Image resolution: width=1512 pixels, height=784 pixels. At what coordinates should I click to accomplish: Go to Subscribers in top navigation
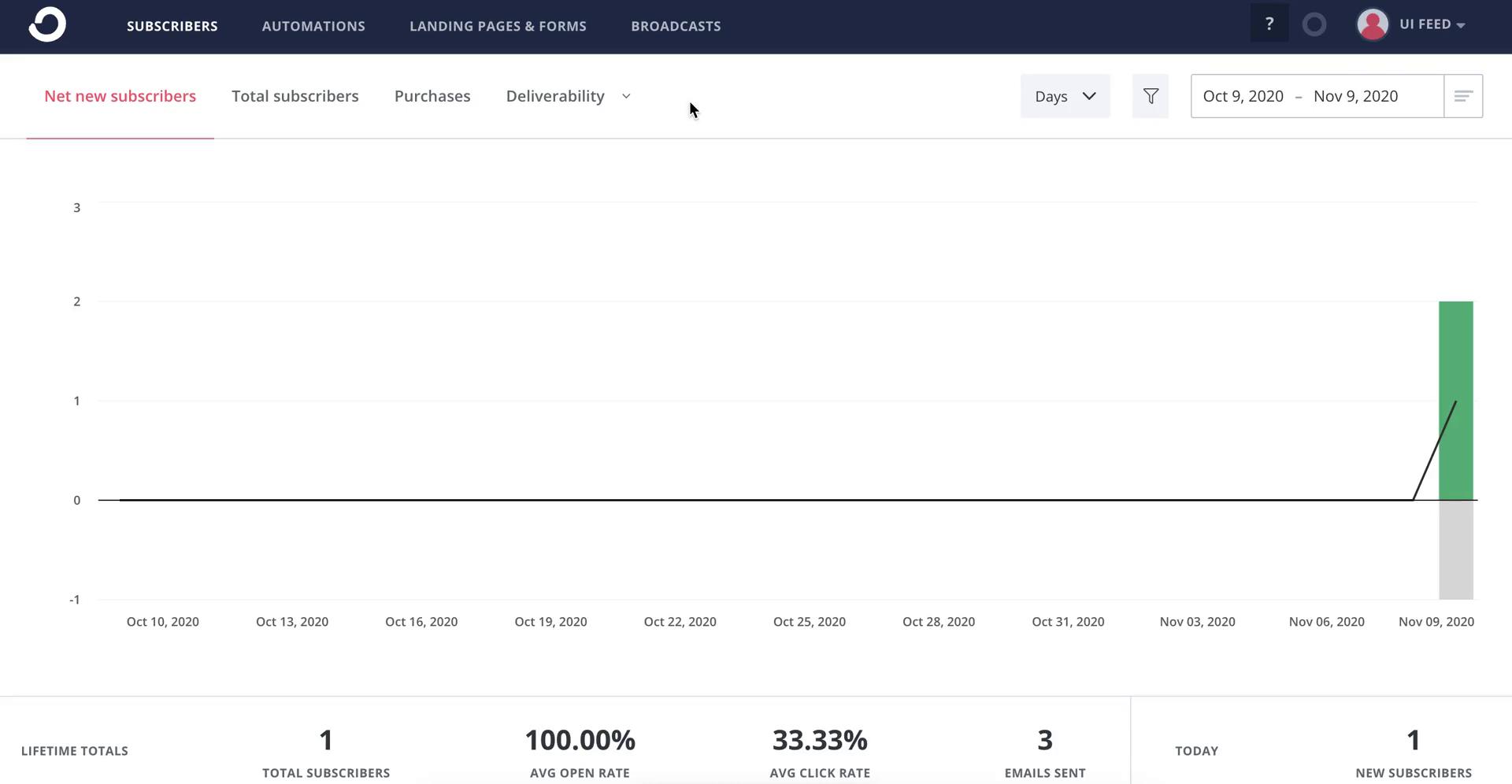tap(172, 26)
